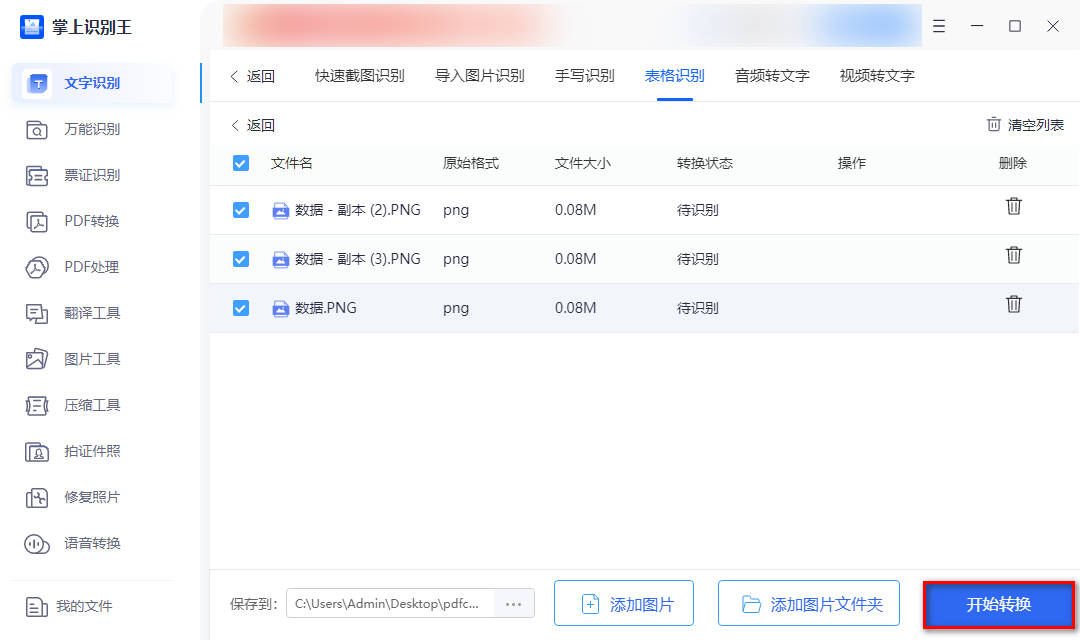Minimize the application window

pyautogui.click(x=977, y=26)
